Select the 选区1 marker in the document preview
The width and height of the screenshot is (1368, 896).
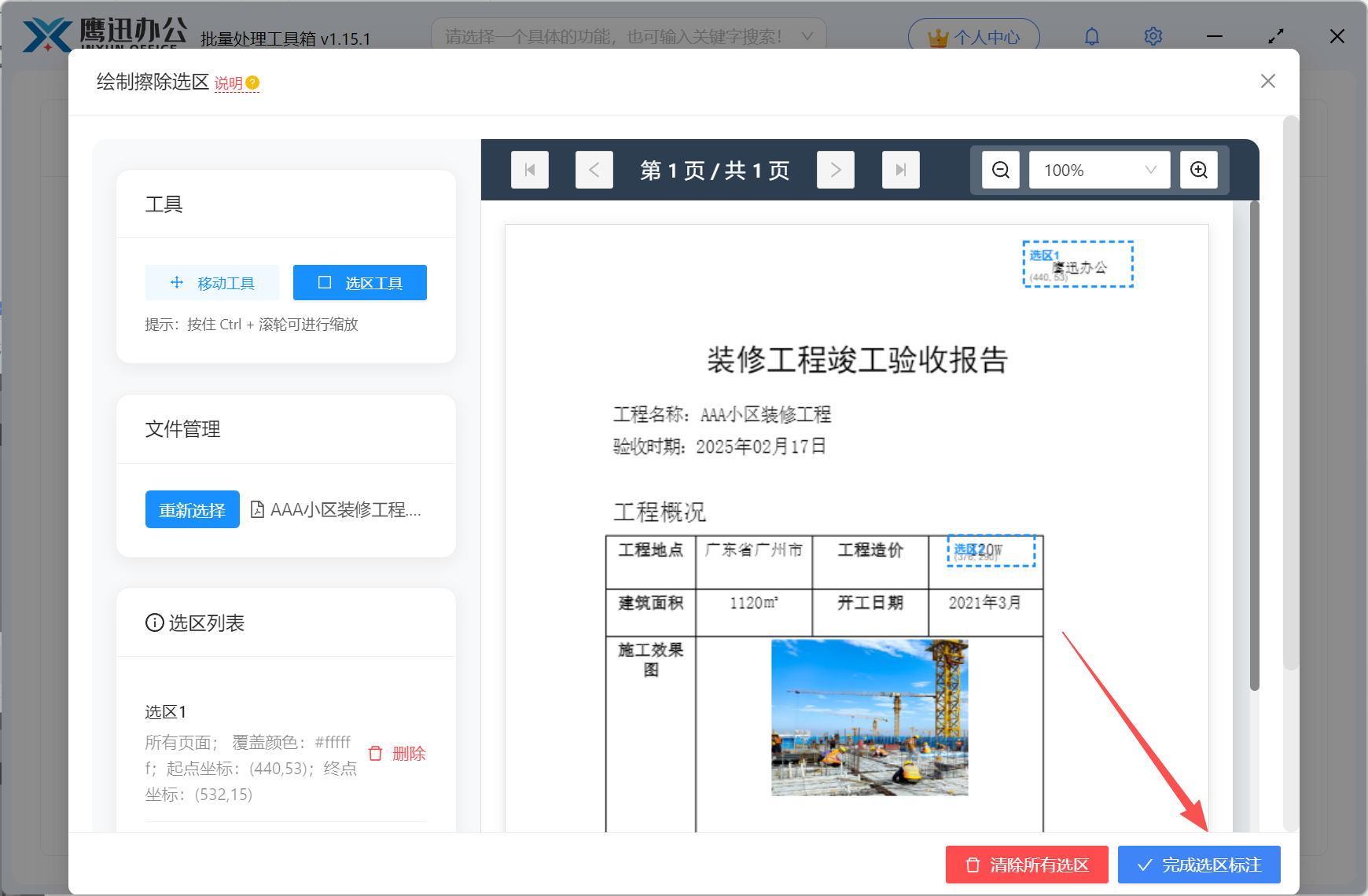click(x=1078, y=264)
